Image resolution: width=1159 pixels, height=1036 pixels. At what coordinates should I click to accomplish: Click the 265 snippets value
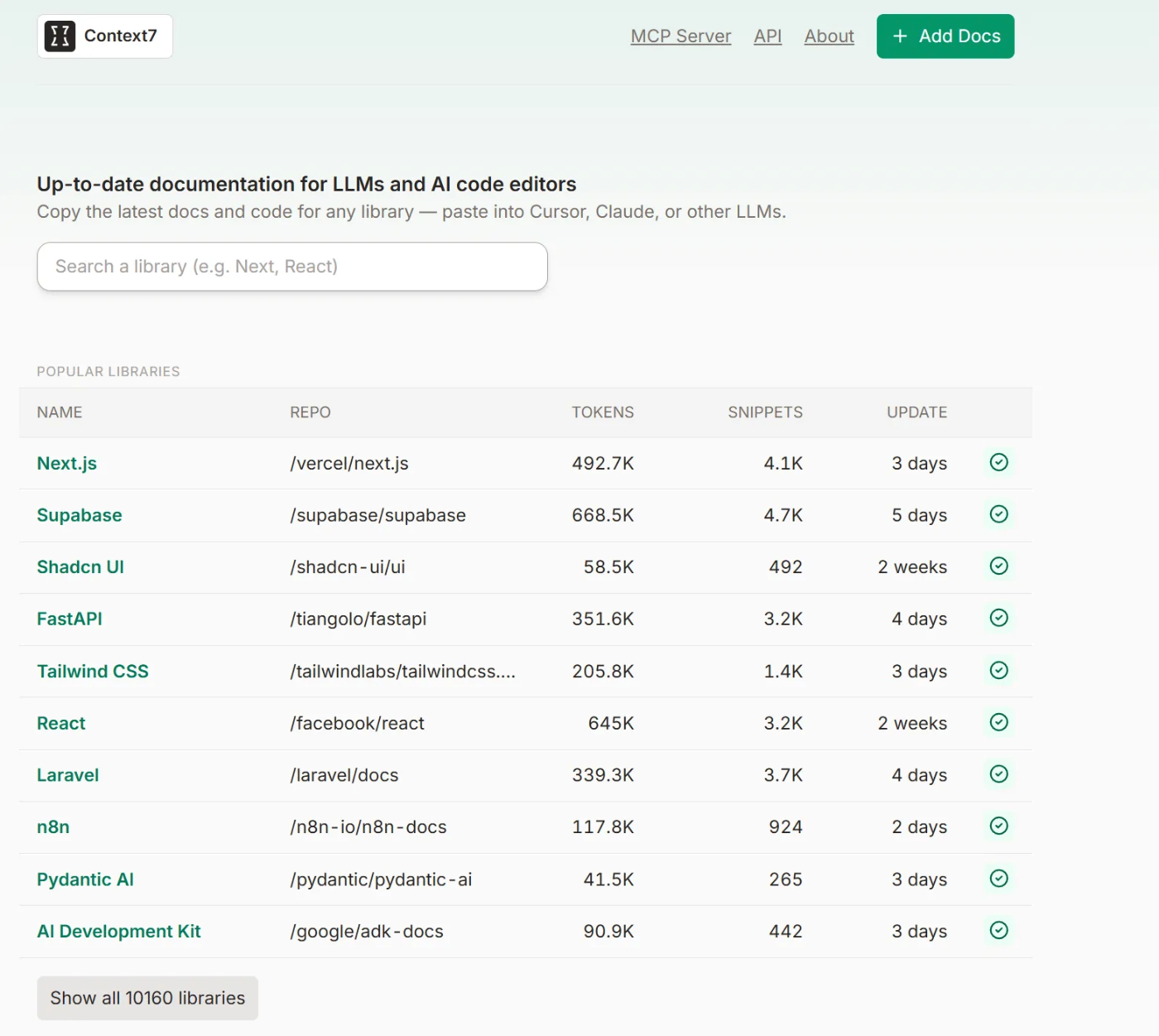(x=786, y=879)
